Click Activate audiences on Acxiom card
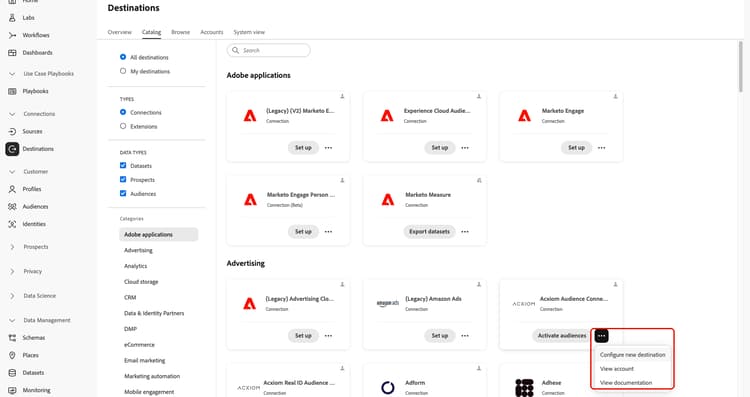The height and width of the screenshot is (397, 750). click(562, 336)
